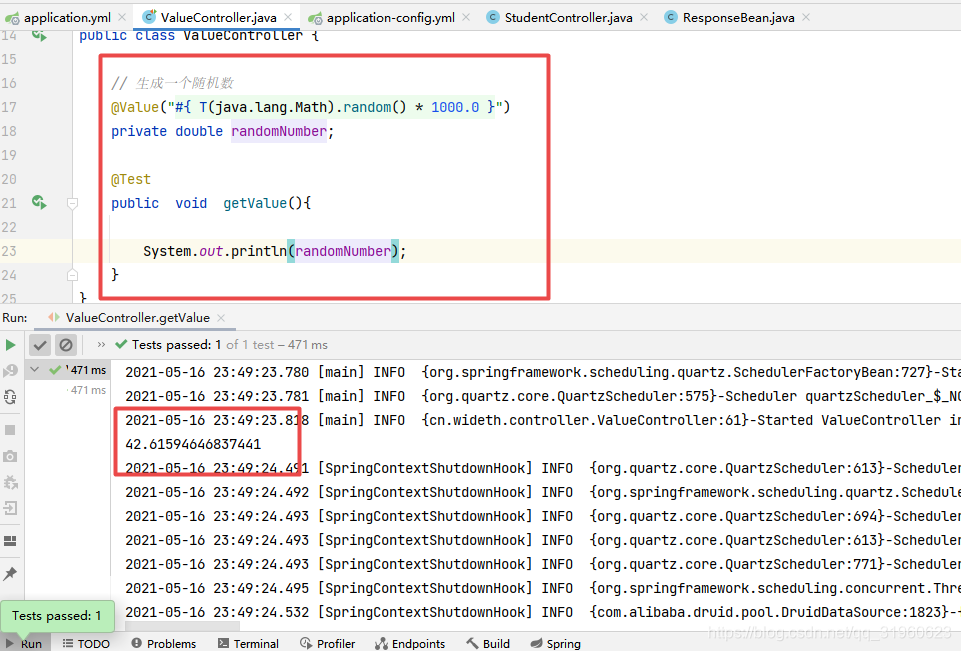961x651 pixels.
Task: Open the Endpoints tool window
Action: (409, 644)
